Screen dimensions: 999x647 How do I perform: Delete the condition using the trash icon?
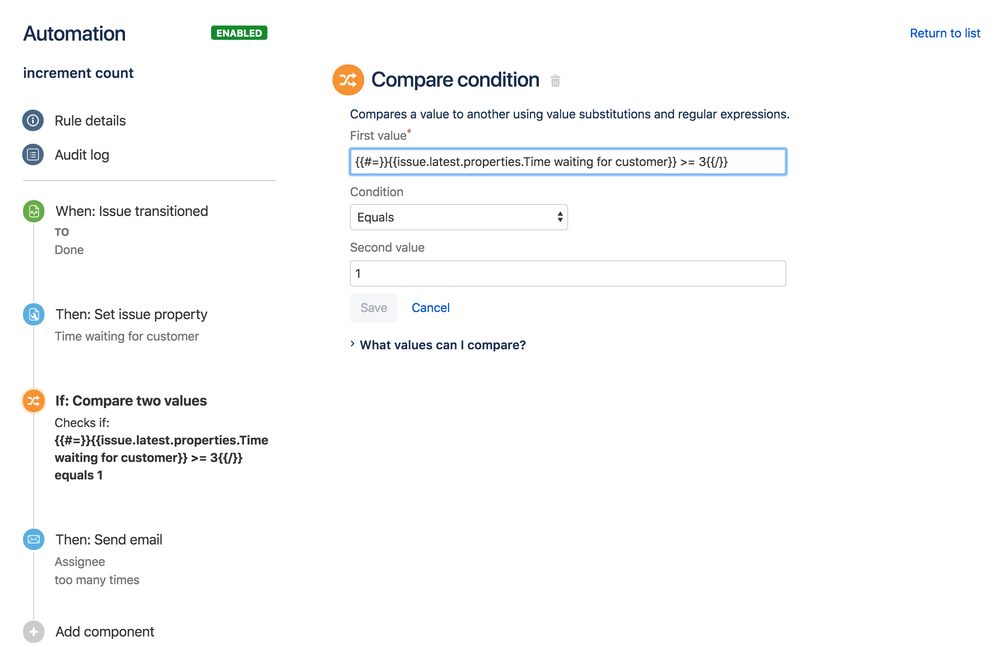pyautogui.click(x=556, y=81)
